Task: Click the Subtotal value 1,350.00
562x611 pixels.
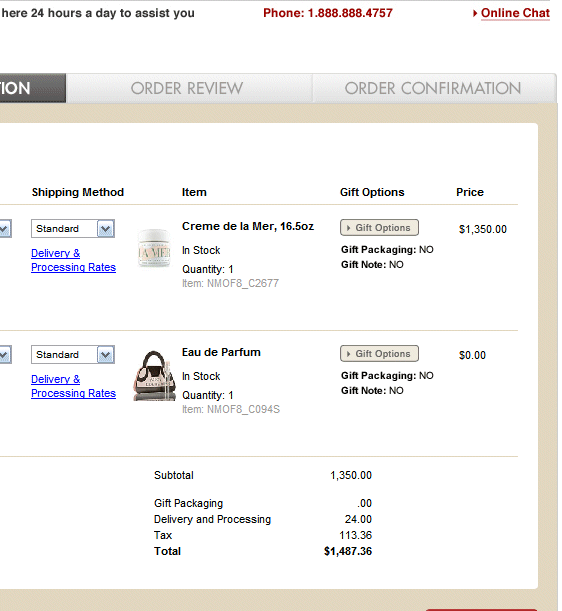Action: click(351, 475)
